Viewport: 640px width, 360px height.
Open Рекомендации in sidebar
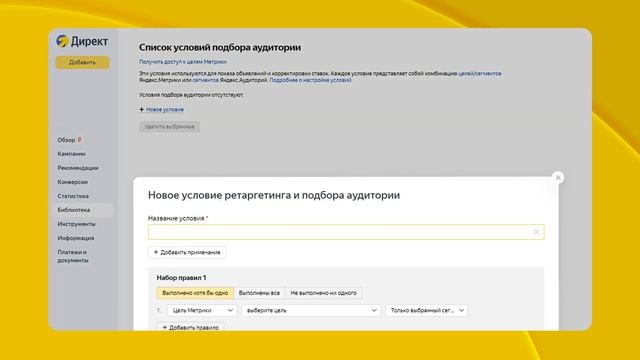78,168
